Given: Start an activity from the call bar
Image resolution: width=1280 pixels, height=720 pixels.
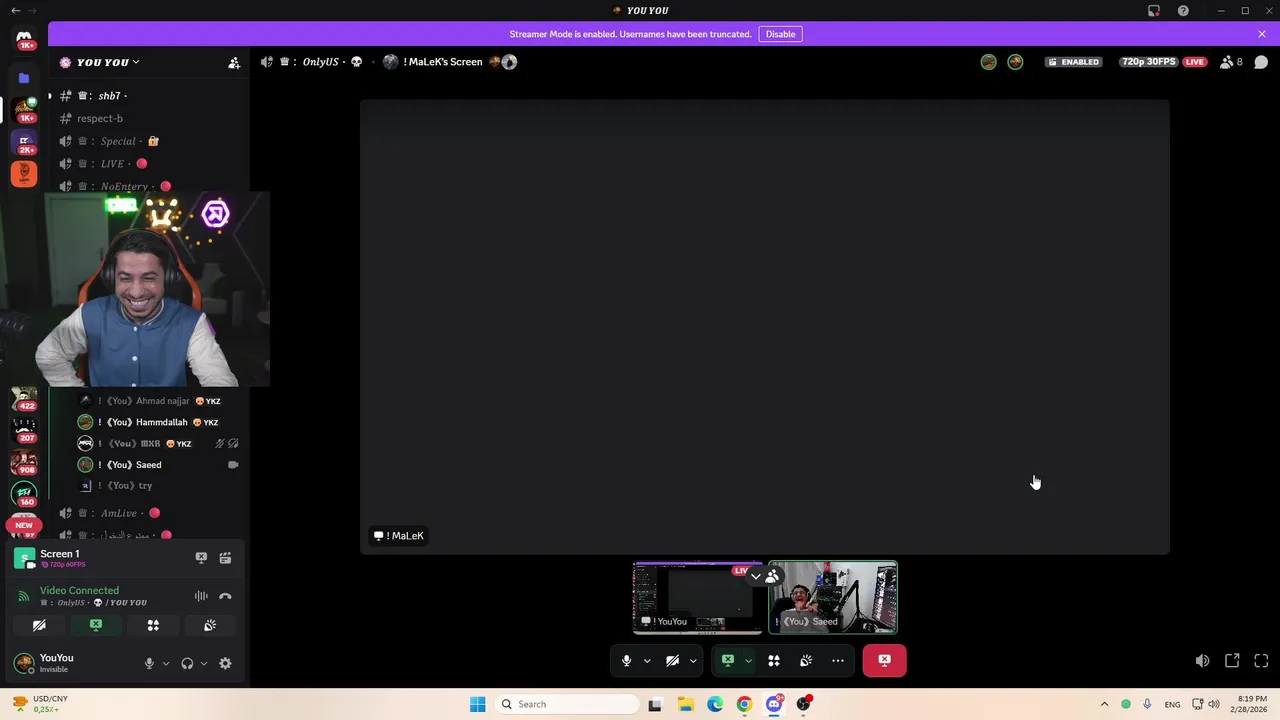Looking at the screenshot, I should coord(774,661).
